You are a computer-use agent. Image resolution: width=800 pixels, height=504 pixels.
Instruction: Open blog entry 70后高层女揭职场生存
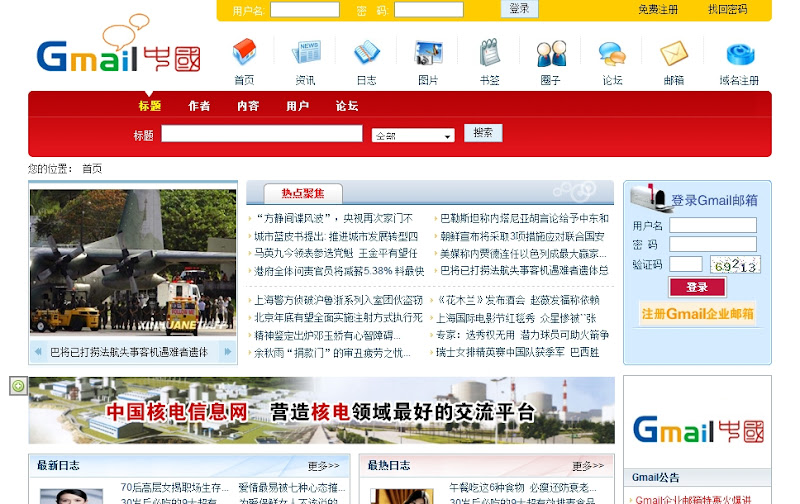tap(174, 487)
